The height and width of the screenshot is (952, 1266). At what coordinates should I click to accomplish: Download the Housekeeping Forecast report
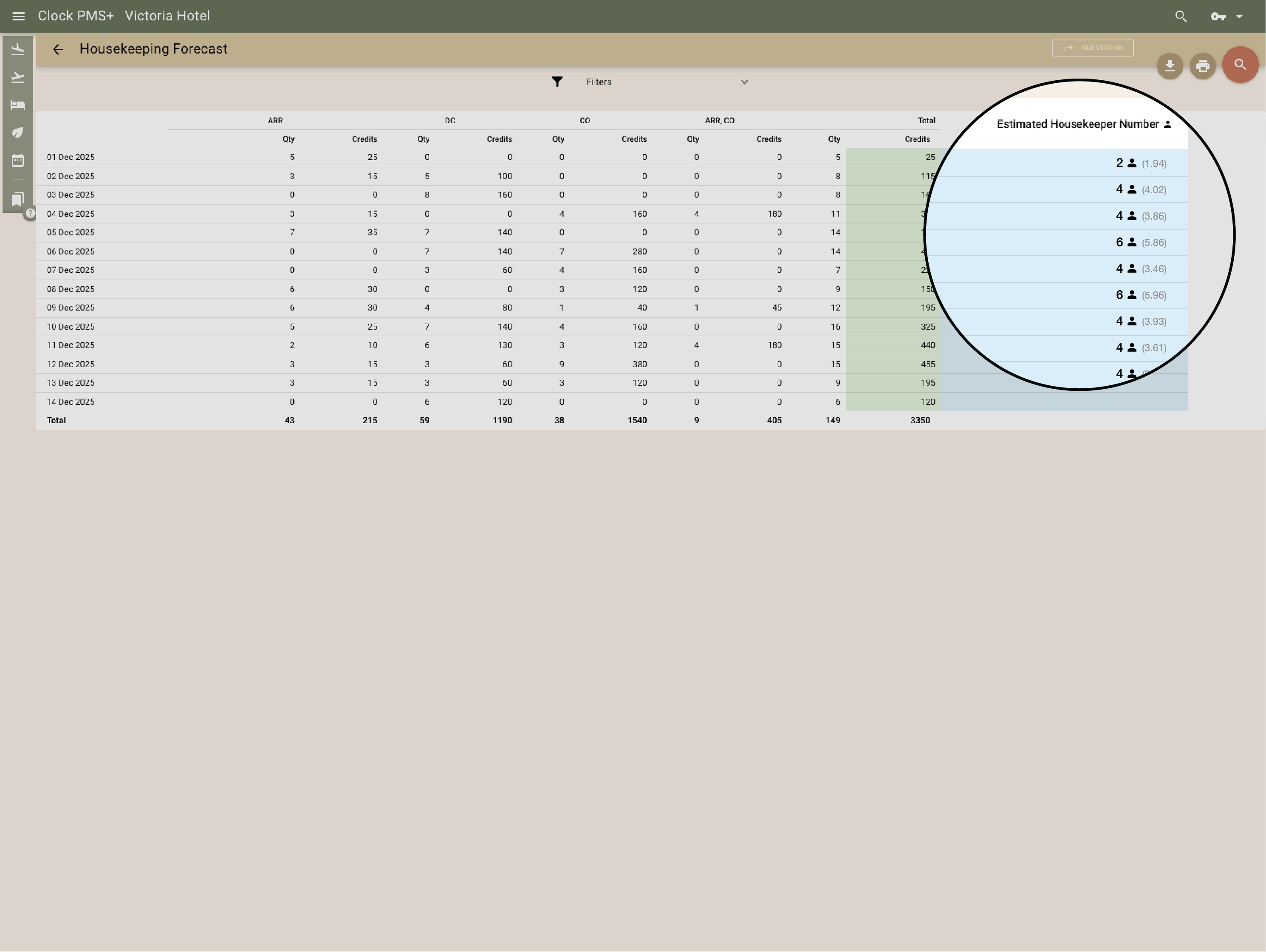coord(1169,66)
